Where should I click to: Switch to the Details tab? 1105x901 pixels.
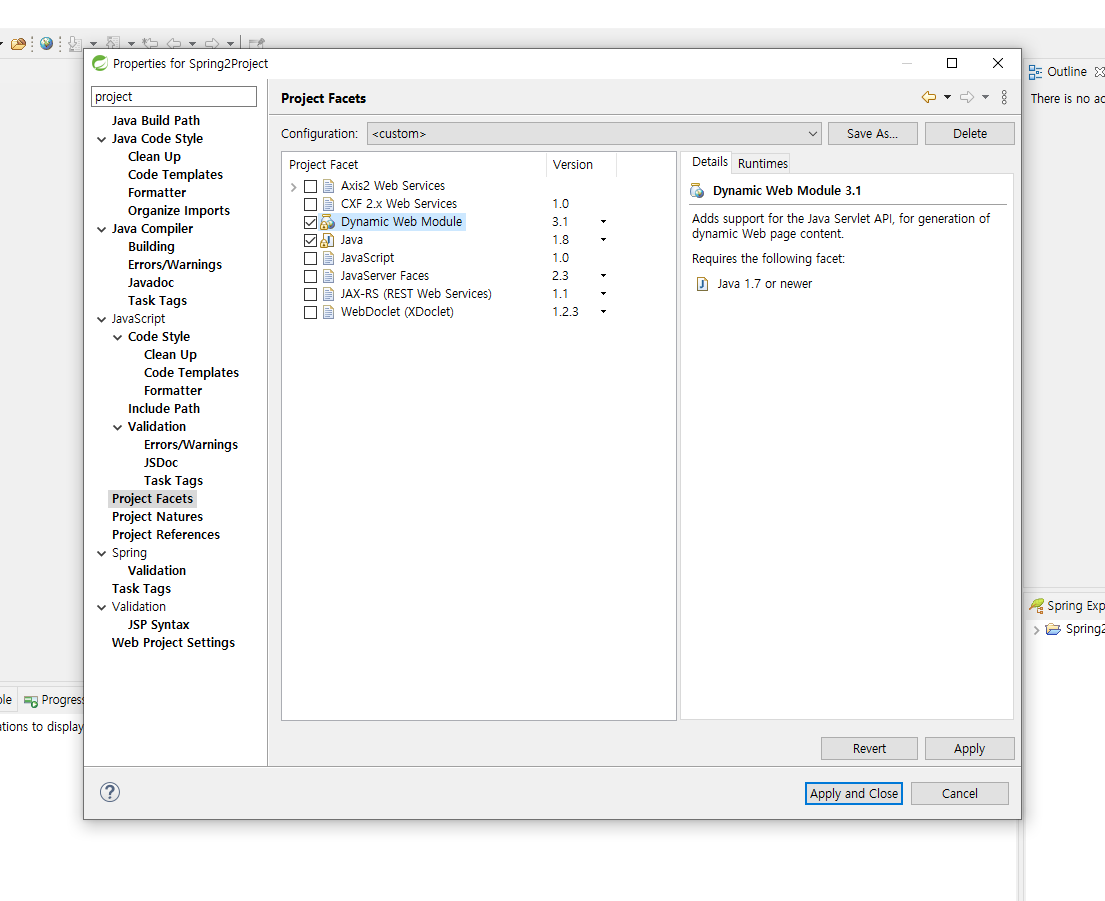pos(709,162)
